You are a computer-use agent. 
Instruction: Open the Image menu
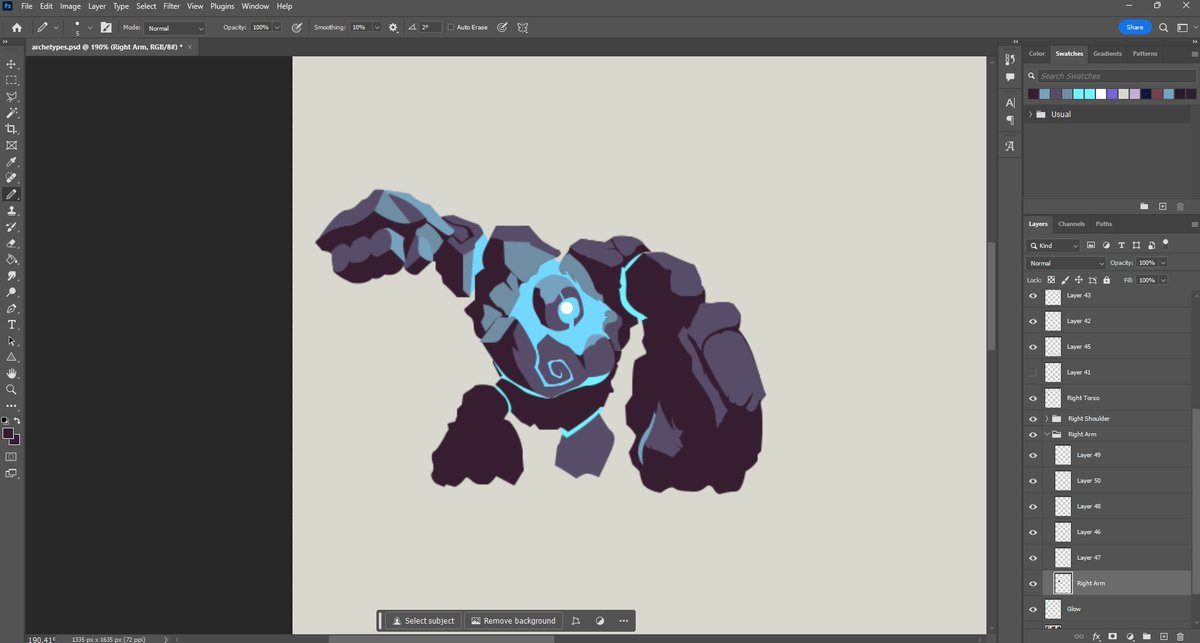(x=70, y=6)
